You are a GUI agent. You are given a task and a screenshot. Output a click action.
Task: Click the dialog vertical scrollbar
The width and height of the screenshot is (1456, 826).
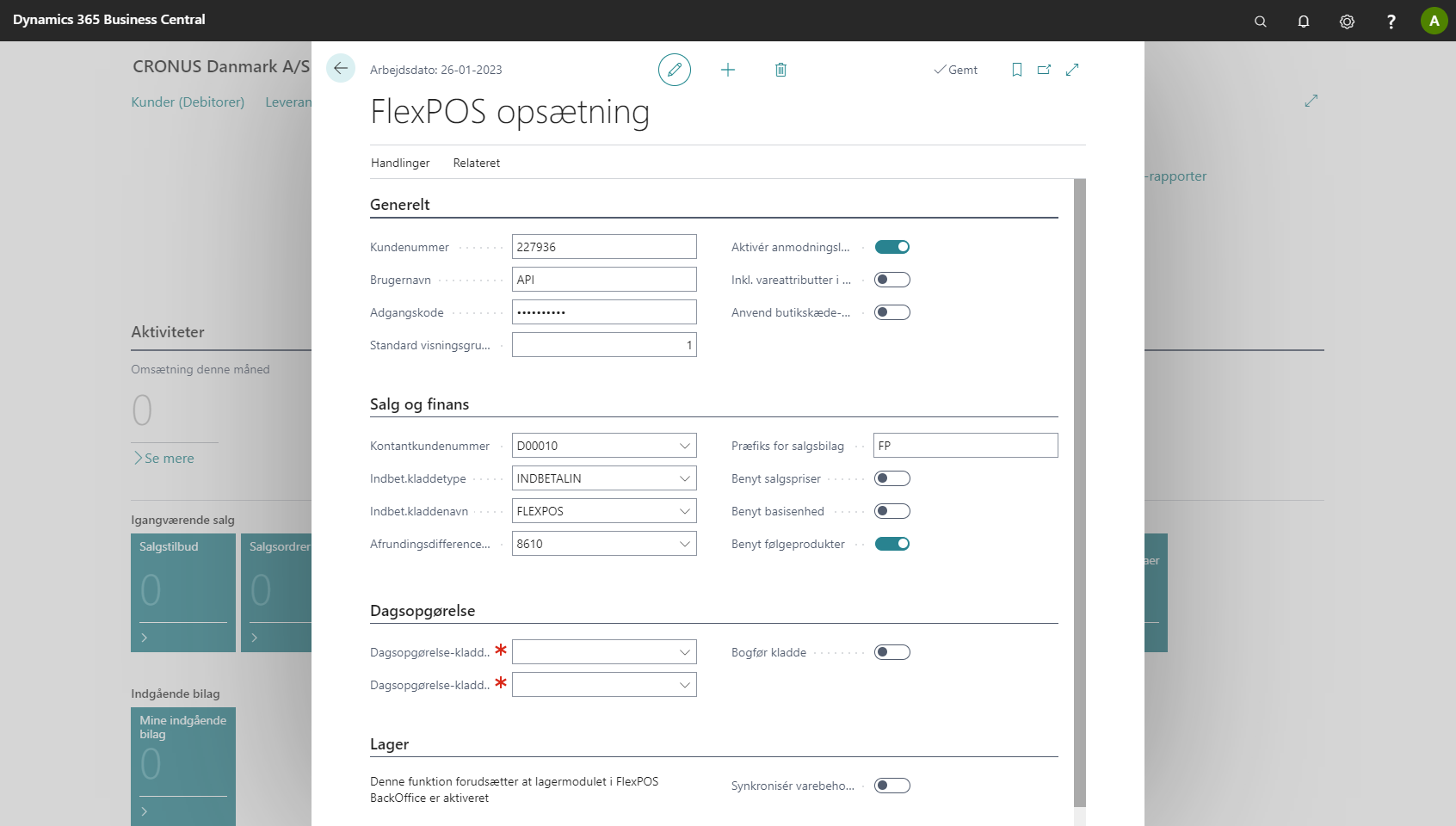click(1080, 492)
